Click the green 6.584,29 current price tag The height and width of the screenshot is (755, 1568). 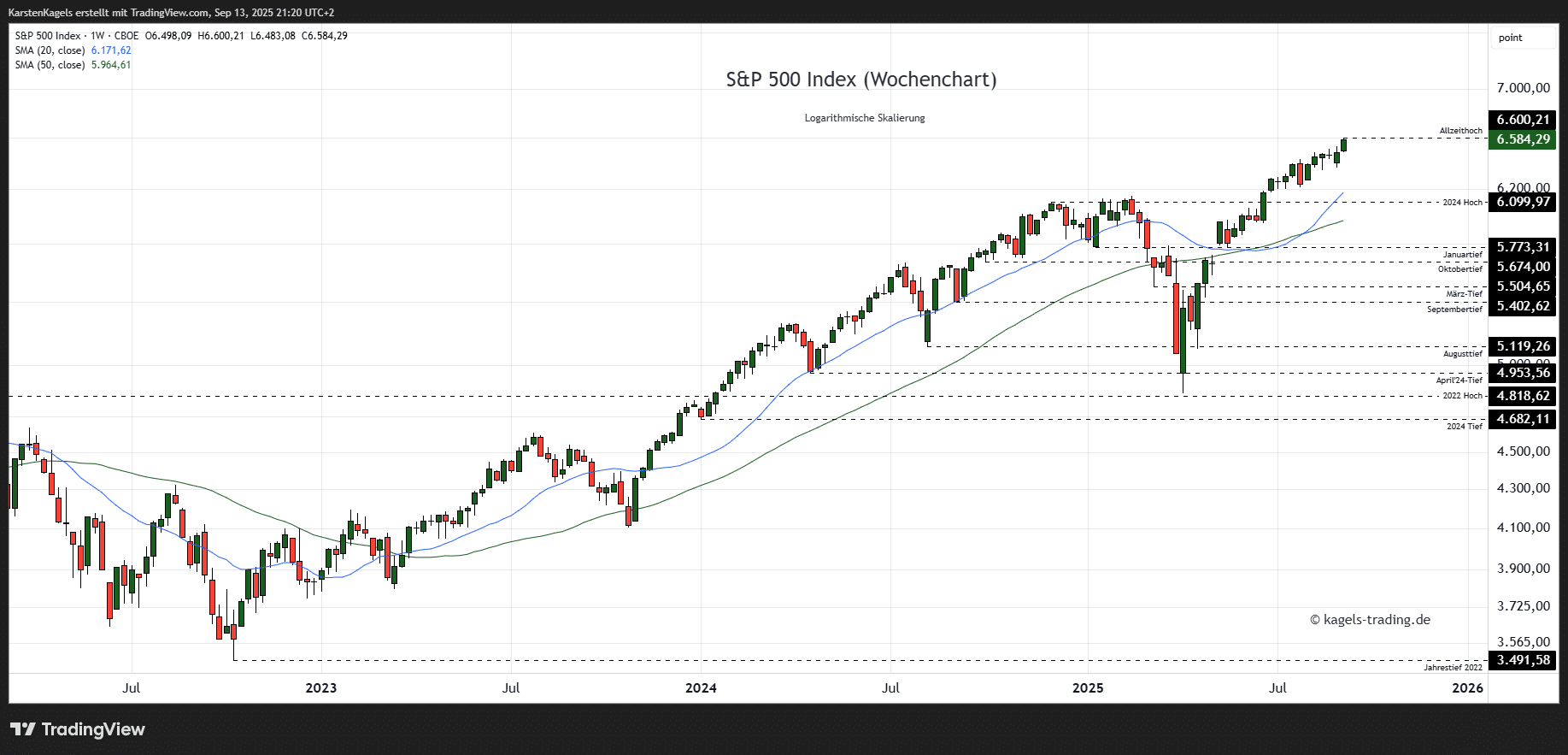point(1523,139)
